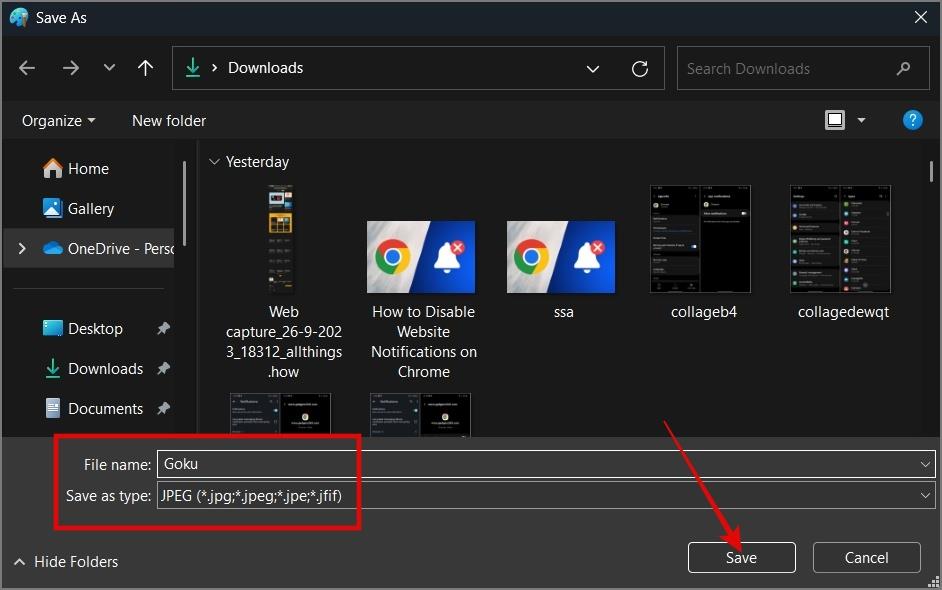This screenshot has width=942, height=590.
Task: Click the pin icon next to Documents
Action: [163, 409]
